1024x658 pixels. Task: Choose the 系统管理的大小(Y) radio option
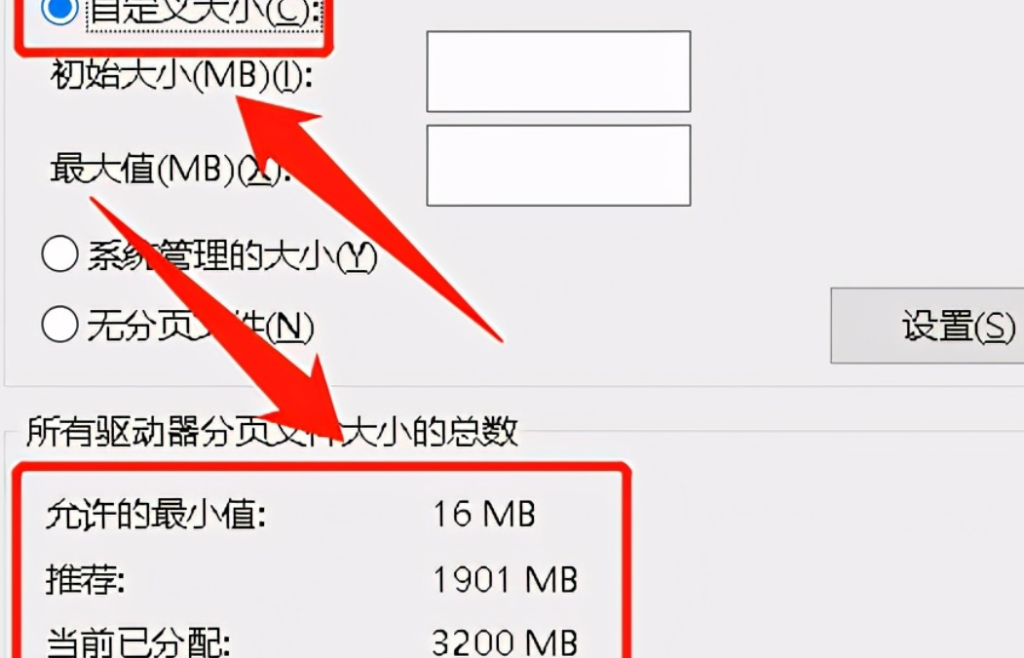60,255
